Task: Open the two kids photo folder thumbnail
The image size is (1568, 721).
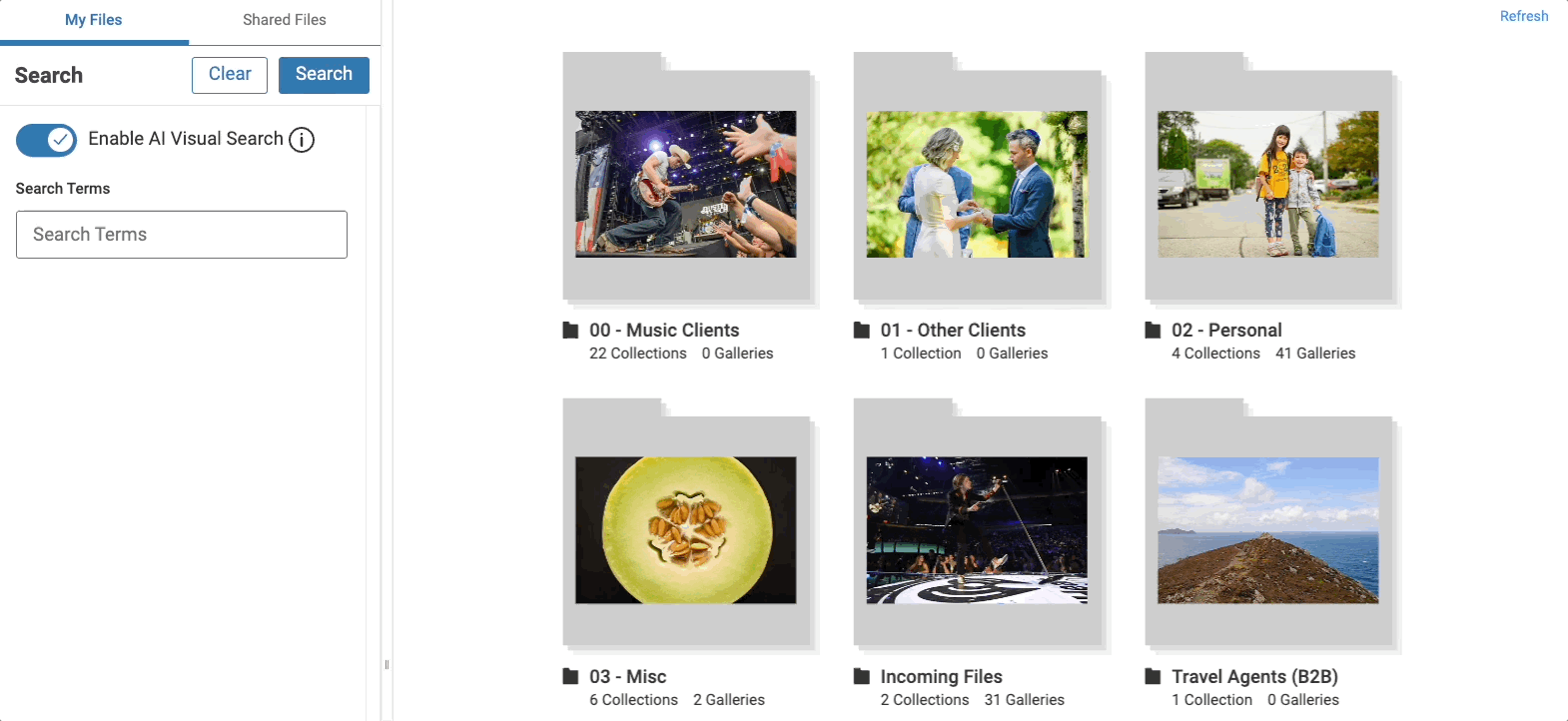Action: click(1268, 184)
